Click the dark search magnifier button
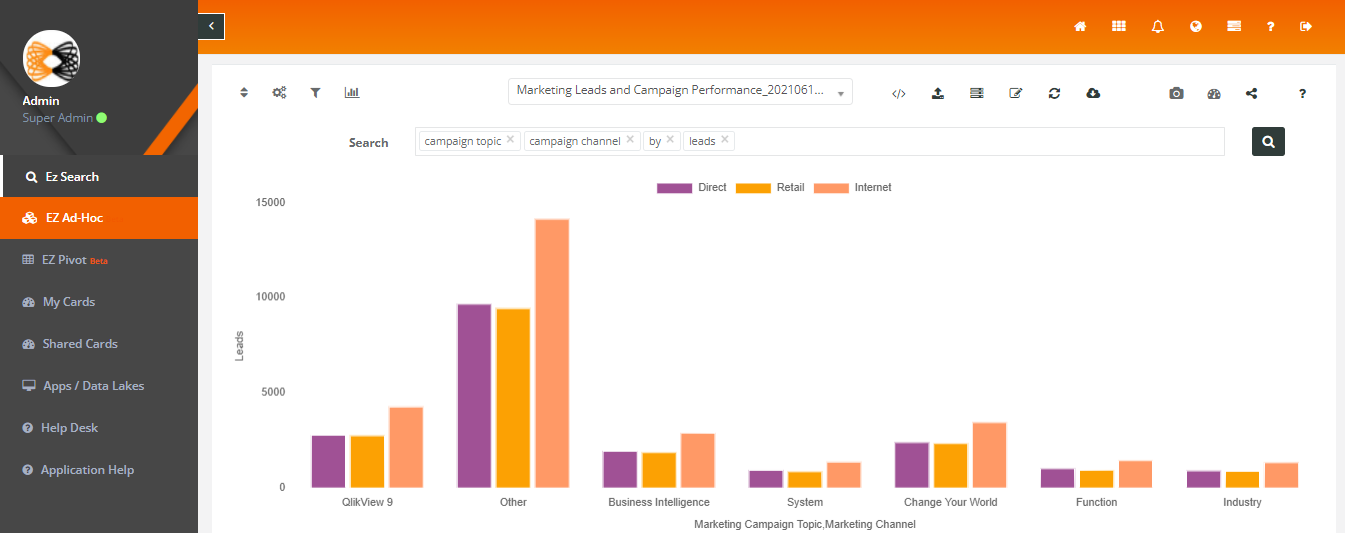1345x533 pixels. [x=1268, y=142]
